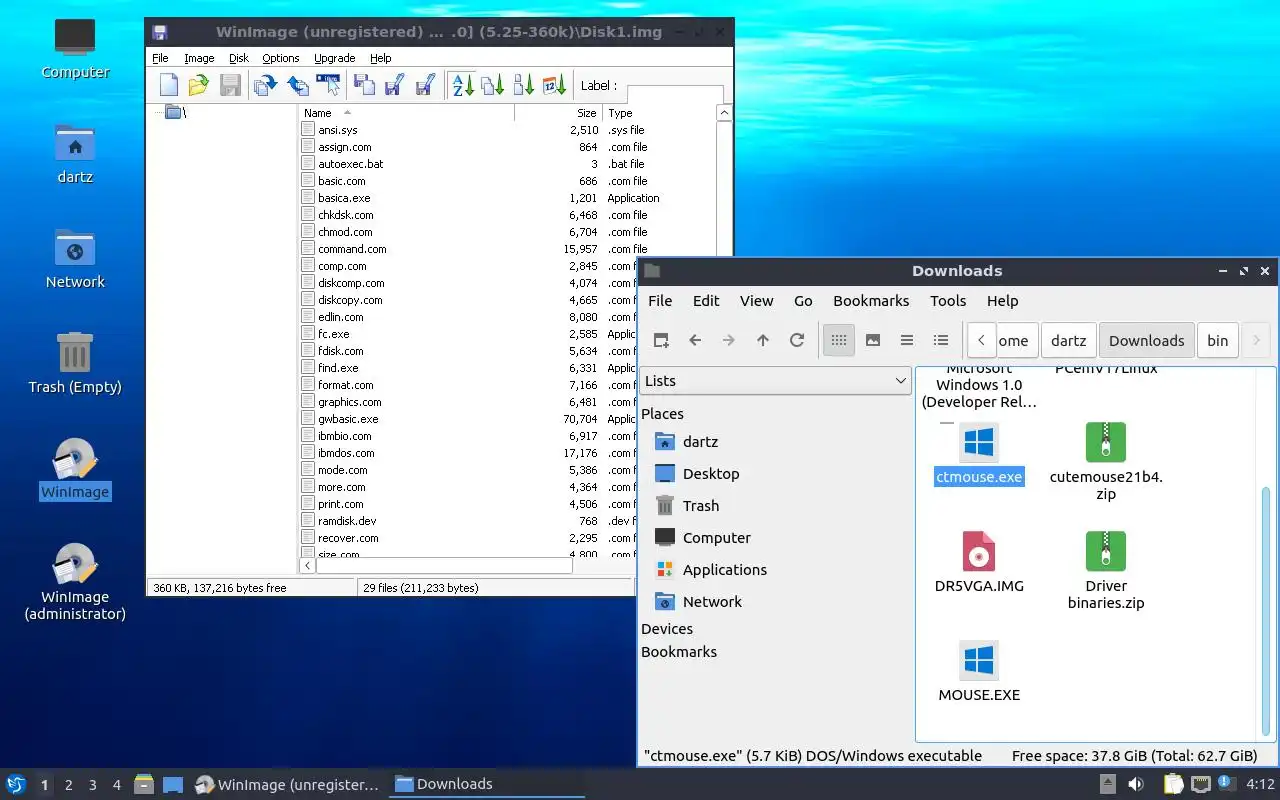This screenshot has width=1280, height=800.
Task: Open the Disk menu in WinImage
Action: click(238, 58)
